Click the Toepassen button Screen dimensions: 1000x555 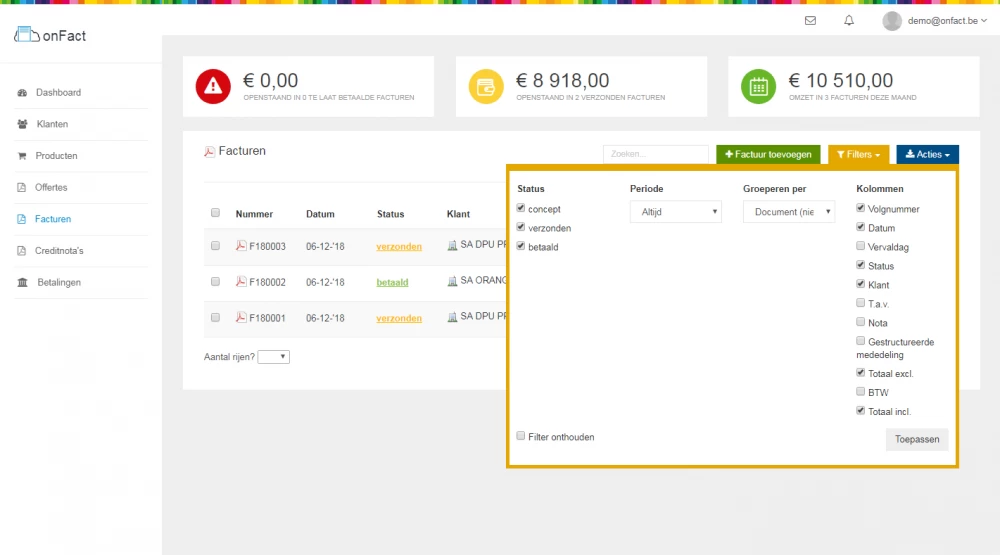916,439
